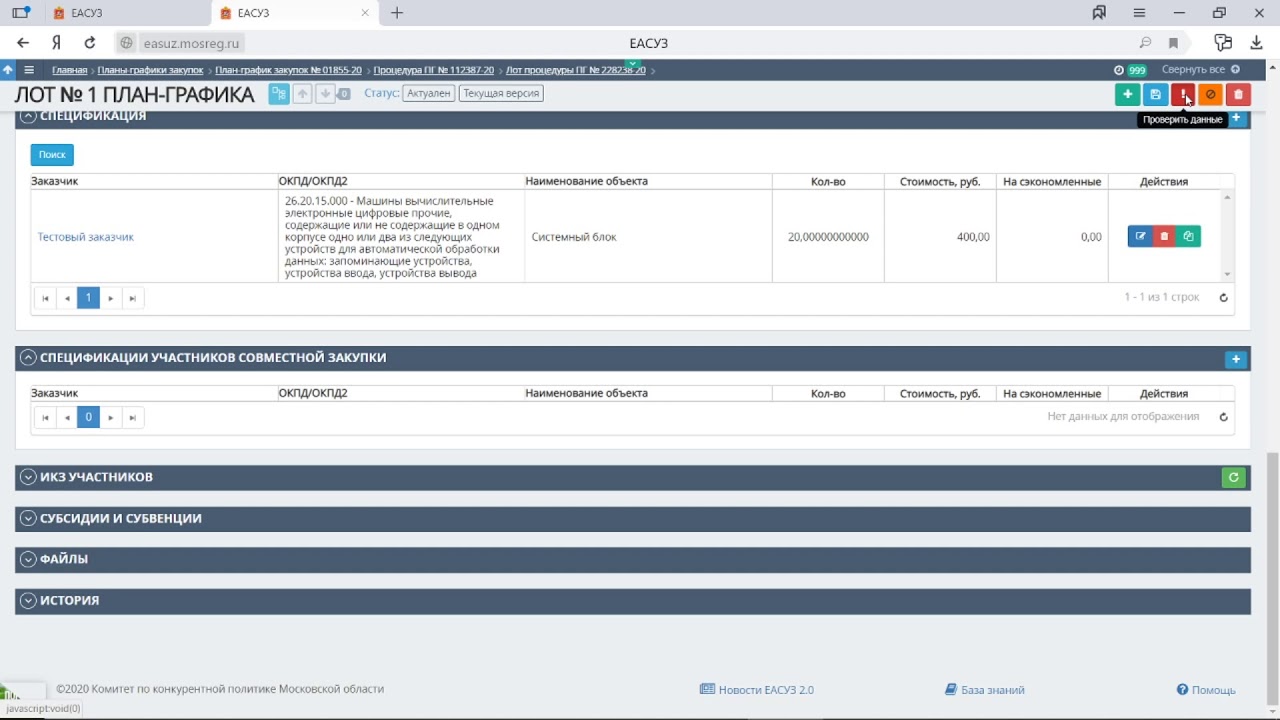Copy the "Системный блок" specification row
The width and height of the screenshot is (1280, 720).
(x=1188, y=237)
